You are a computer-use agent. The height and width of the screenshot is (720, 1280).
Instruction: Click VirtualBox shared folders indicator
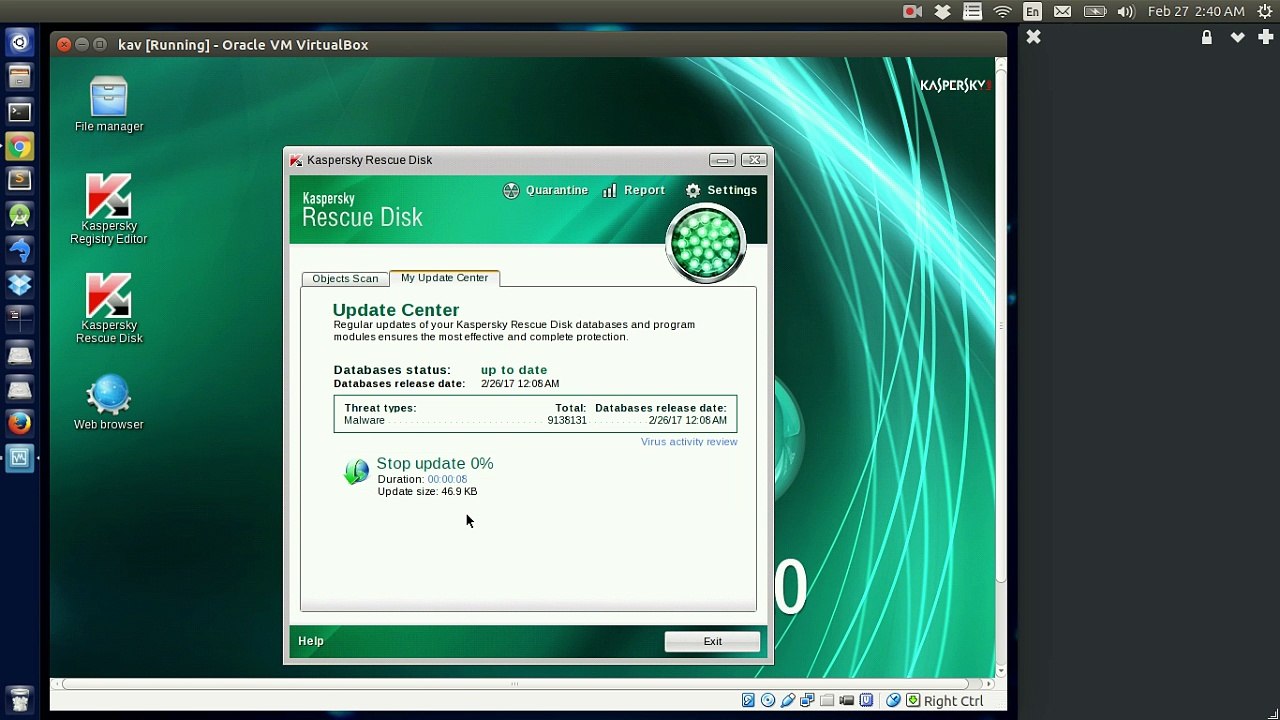click(x=827, y=701)
